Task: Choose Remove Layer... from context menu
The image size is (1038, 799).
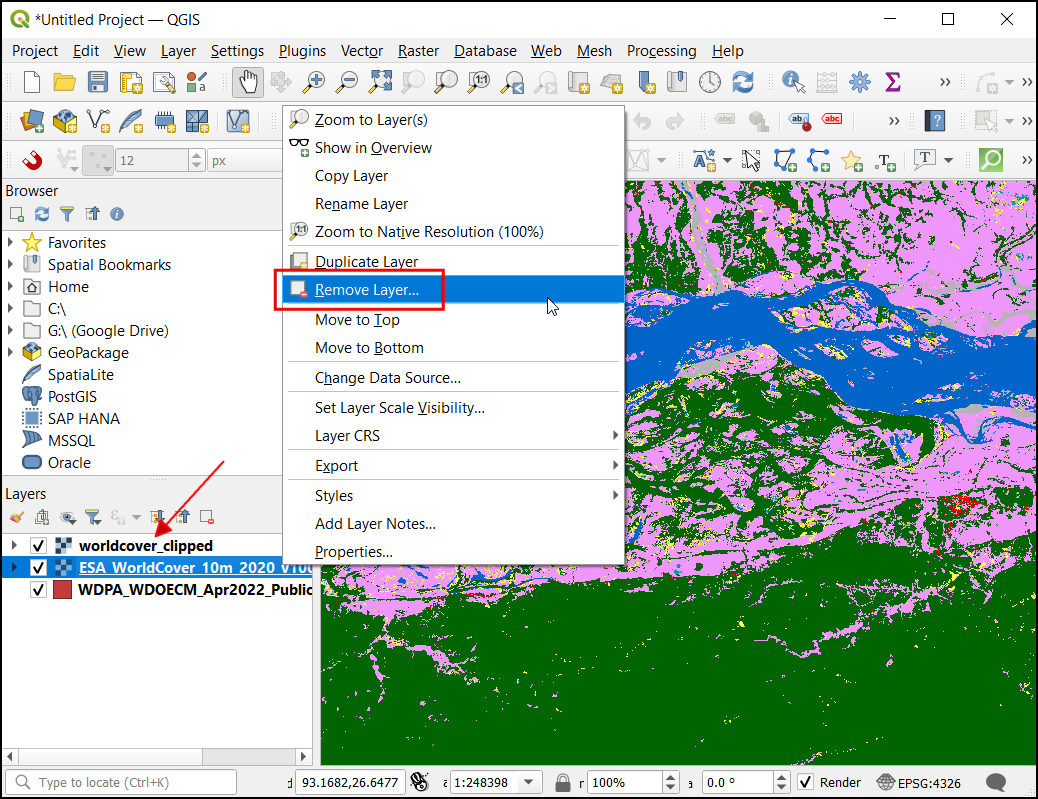Action: click(x=366, y=290)
